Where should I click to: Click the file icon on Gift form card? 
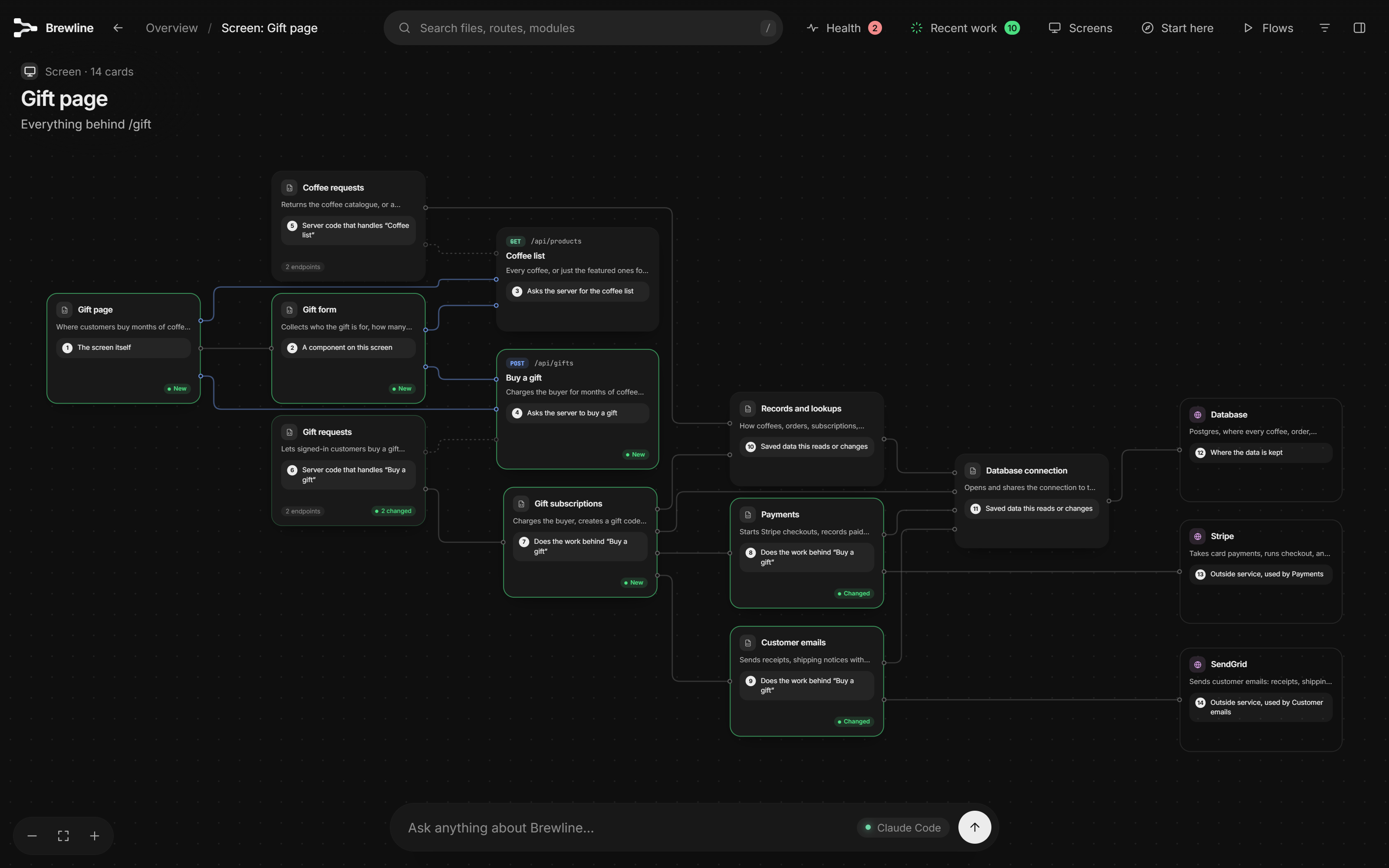coord(289,310)
